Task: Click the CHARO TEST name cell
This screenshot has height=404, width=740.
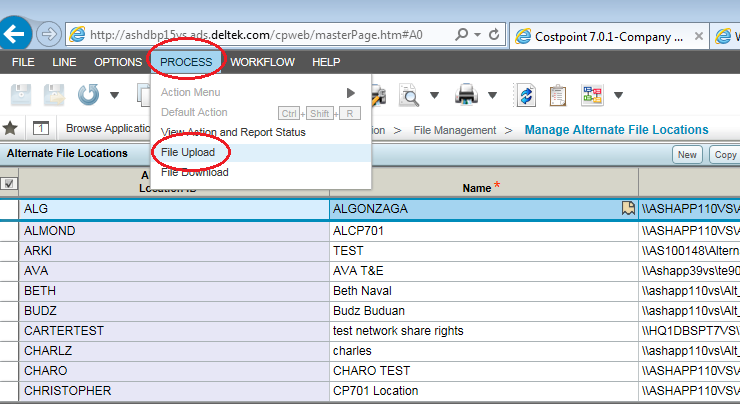Action: [483, 371]
